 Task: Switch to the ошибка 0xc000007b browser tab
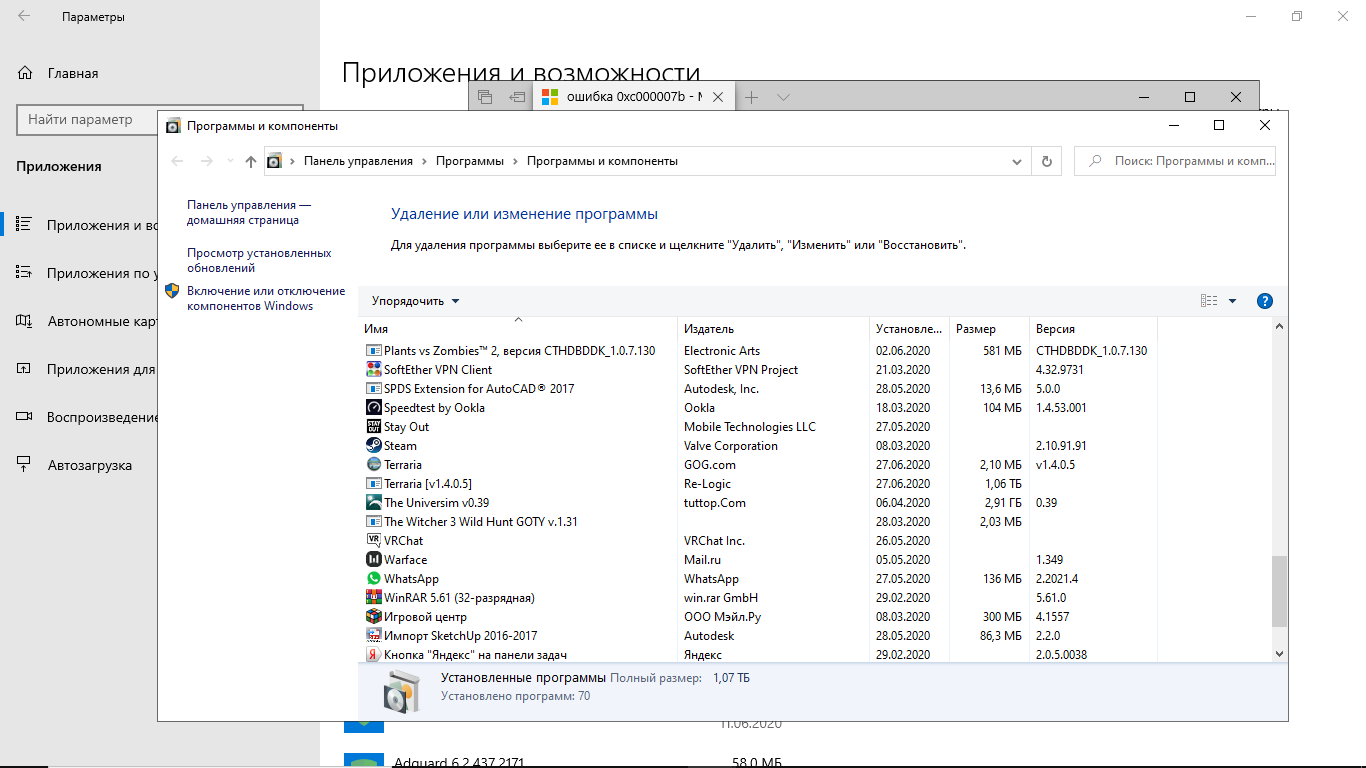[635, 97]
